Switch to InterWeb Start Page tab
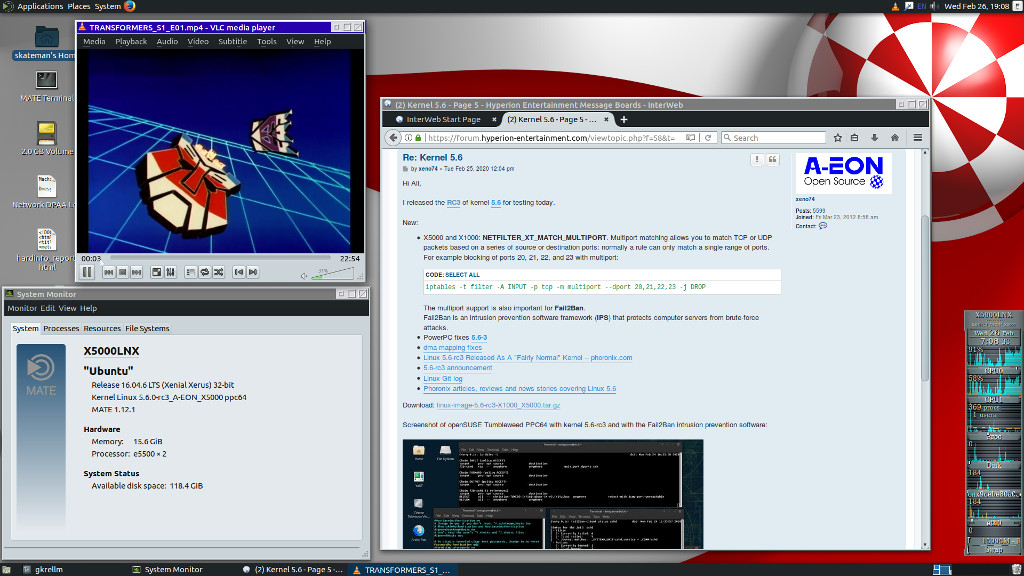Image resolution: width=1024 pixels, height=576 pixels. tap(443, 120)
